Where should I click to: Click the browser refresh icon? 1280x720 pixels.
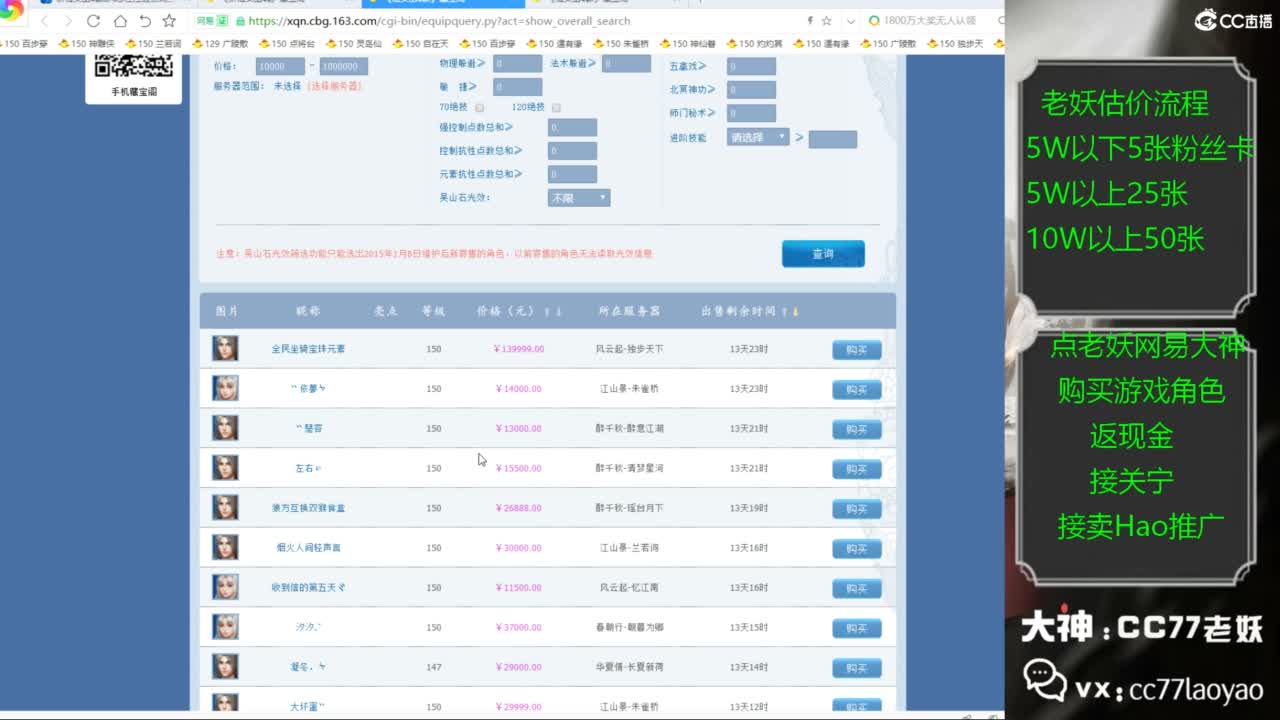[x=94, y=21]
